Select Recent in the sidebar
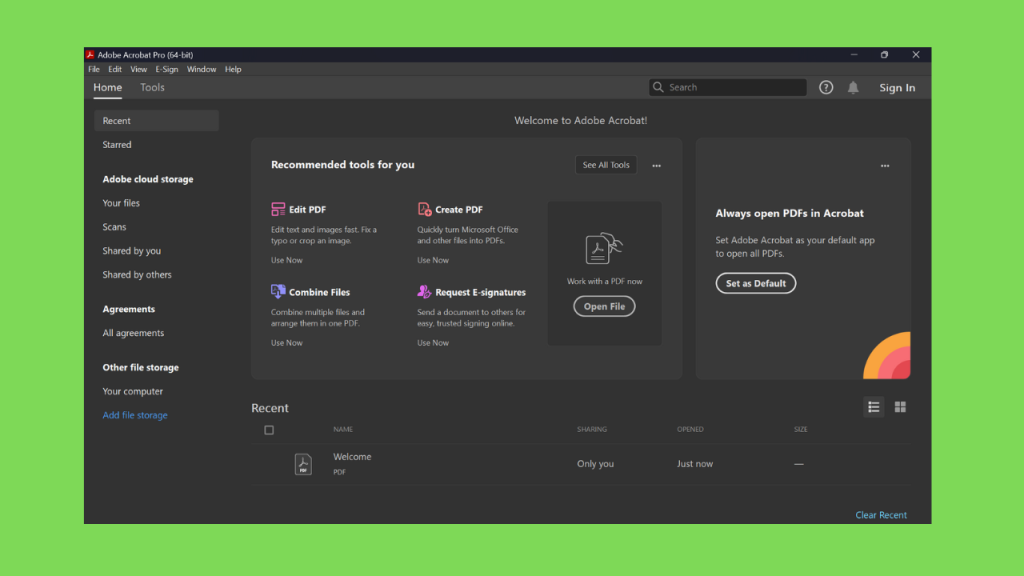Viewport: 1024px width, 576px height. coord(157,121)
